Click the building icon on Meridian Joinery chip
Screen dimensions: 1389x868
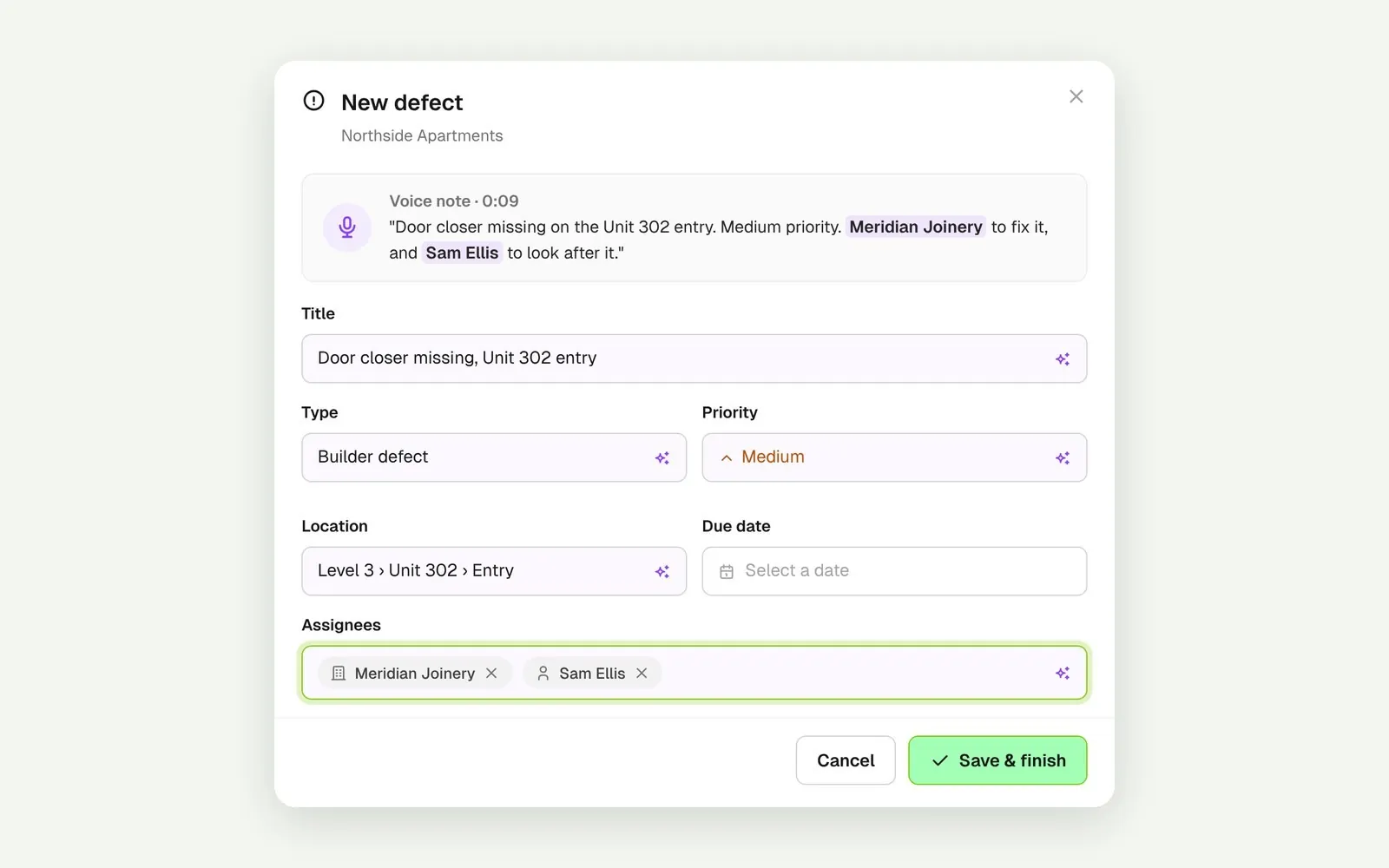click(339, 673)
